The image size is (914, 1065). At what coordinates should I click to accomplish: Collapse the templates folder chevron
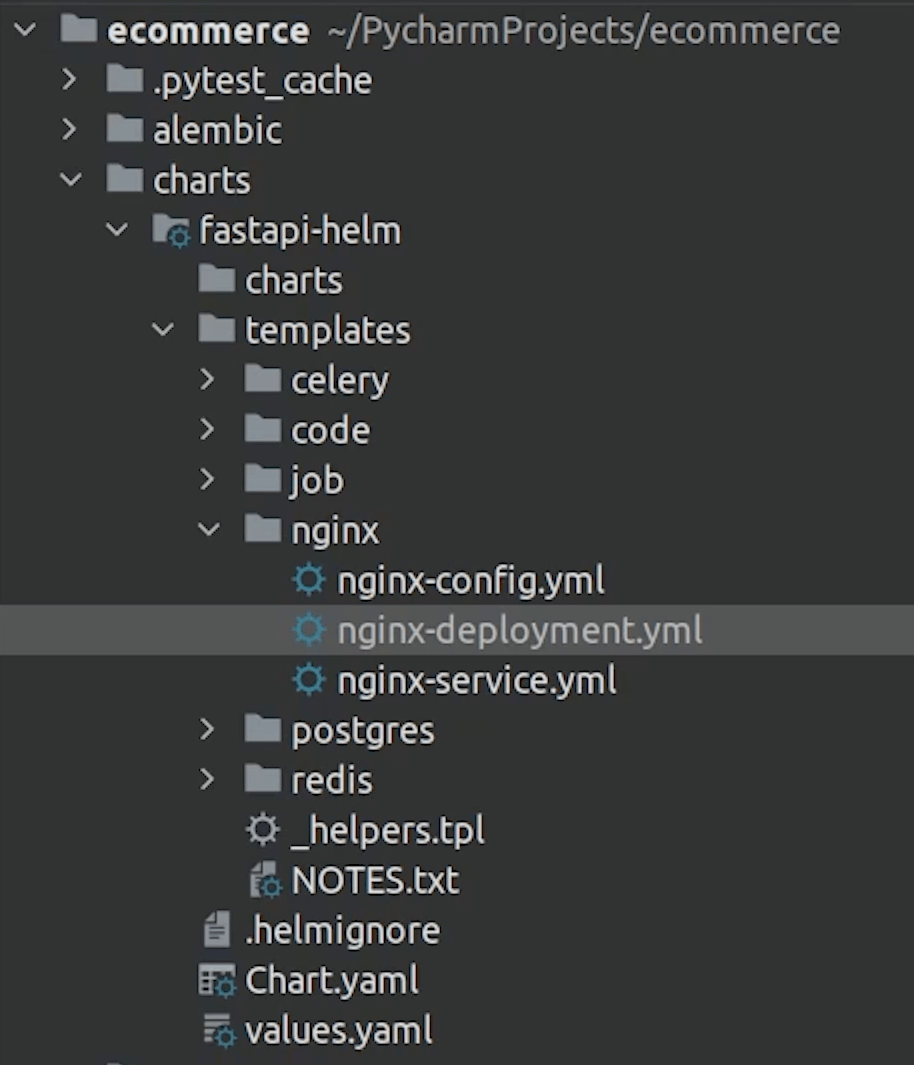coord(163,329)
